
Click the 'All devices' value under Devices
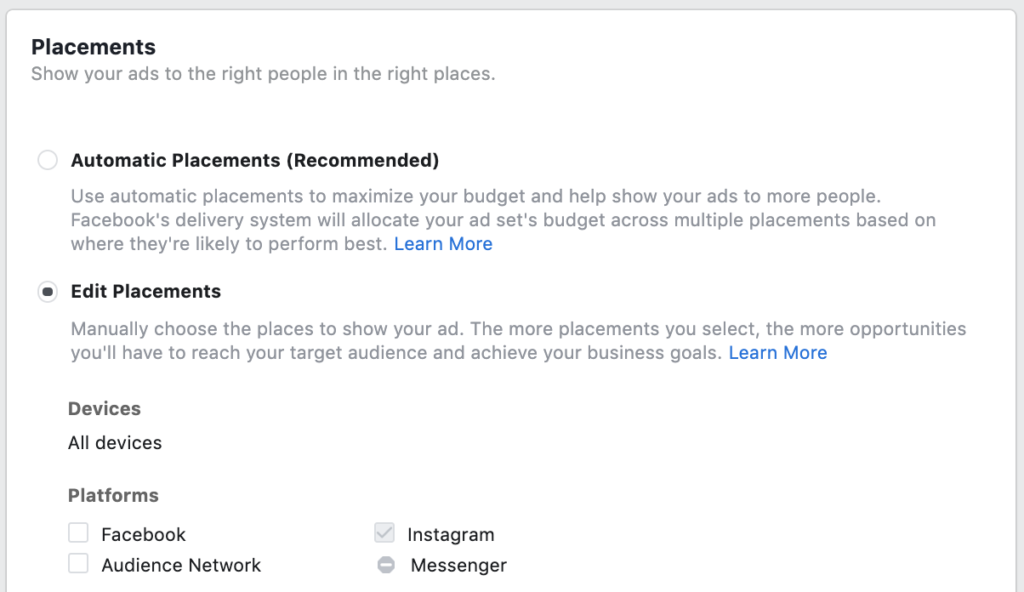[115, 443]
